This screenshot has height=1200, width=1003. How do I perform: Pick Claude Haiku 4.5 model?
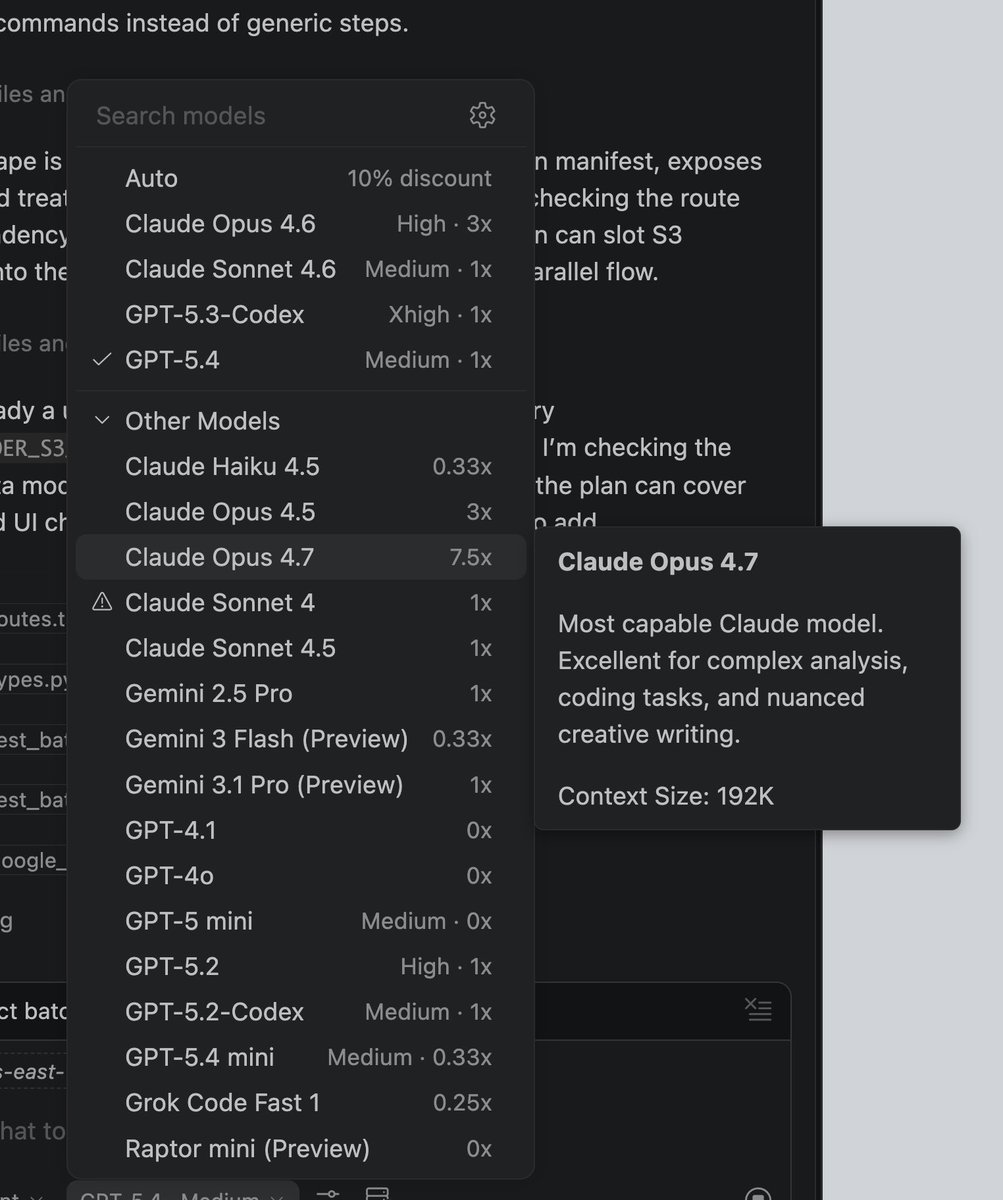[x=301, y=467]
